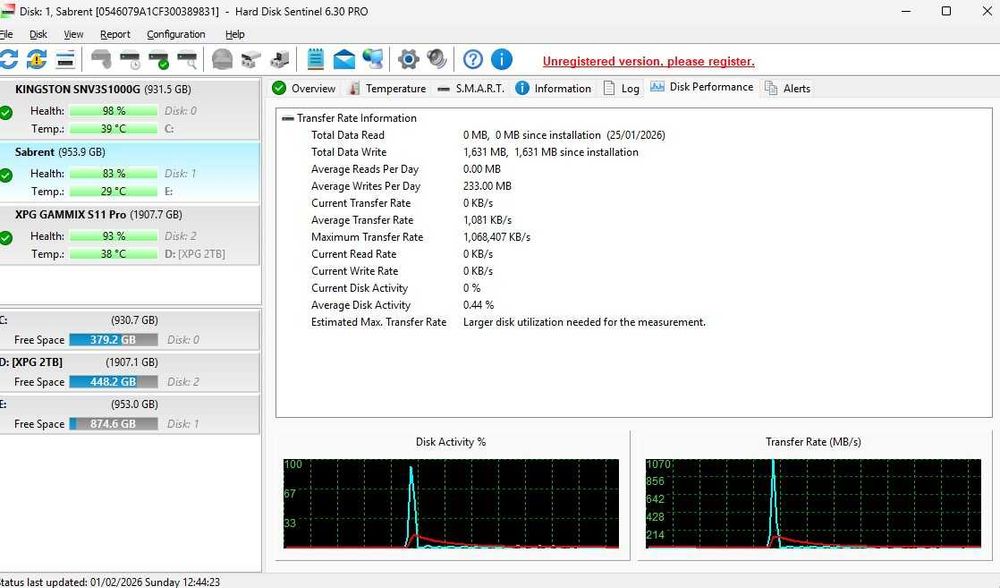Click the gray dome-shaped toolbar icon
The height and width of the screenshot is (588, 1000).
[222, 59]
